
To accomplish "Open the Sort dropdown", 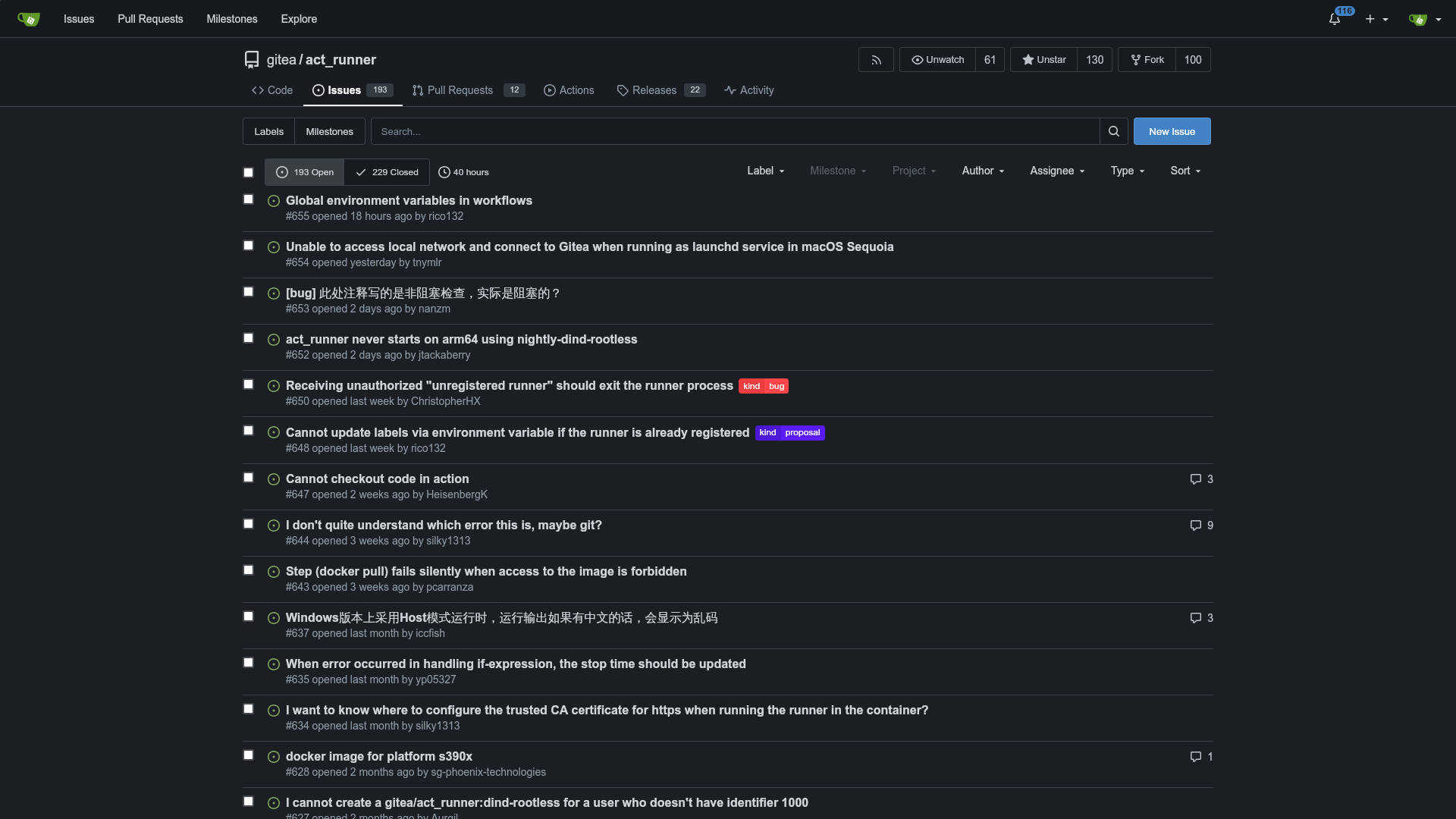I will coord(1185,171).
